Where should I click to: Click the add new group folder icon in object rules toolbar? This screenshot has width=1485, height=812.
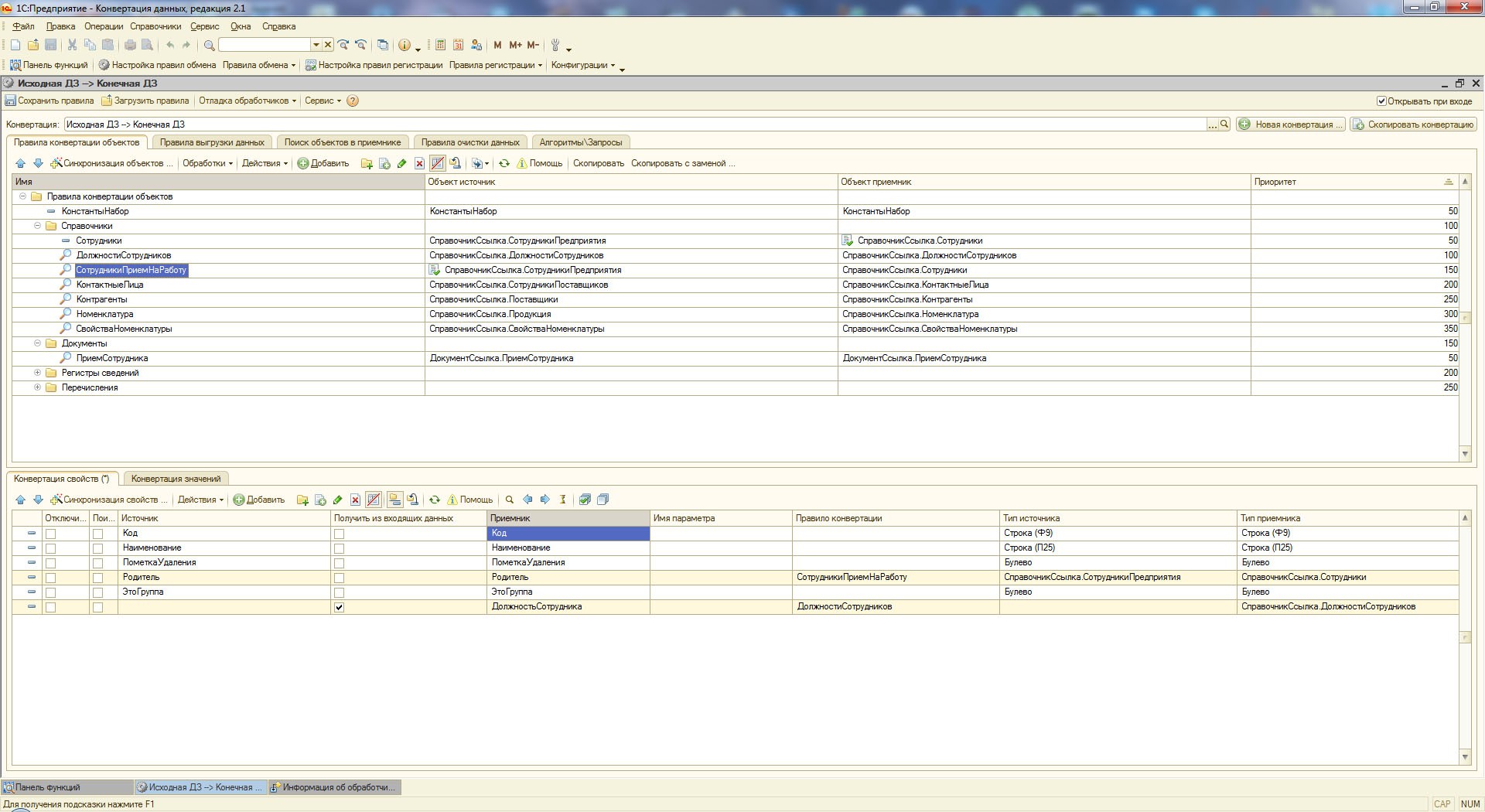[367, 163]
